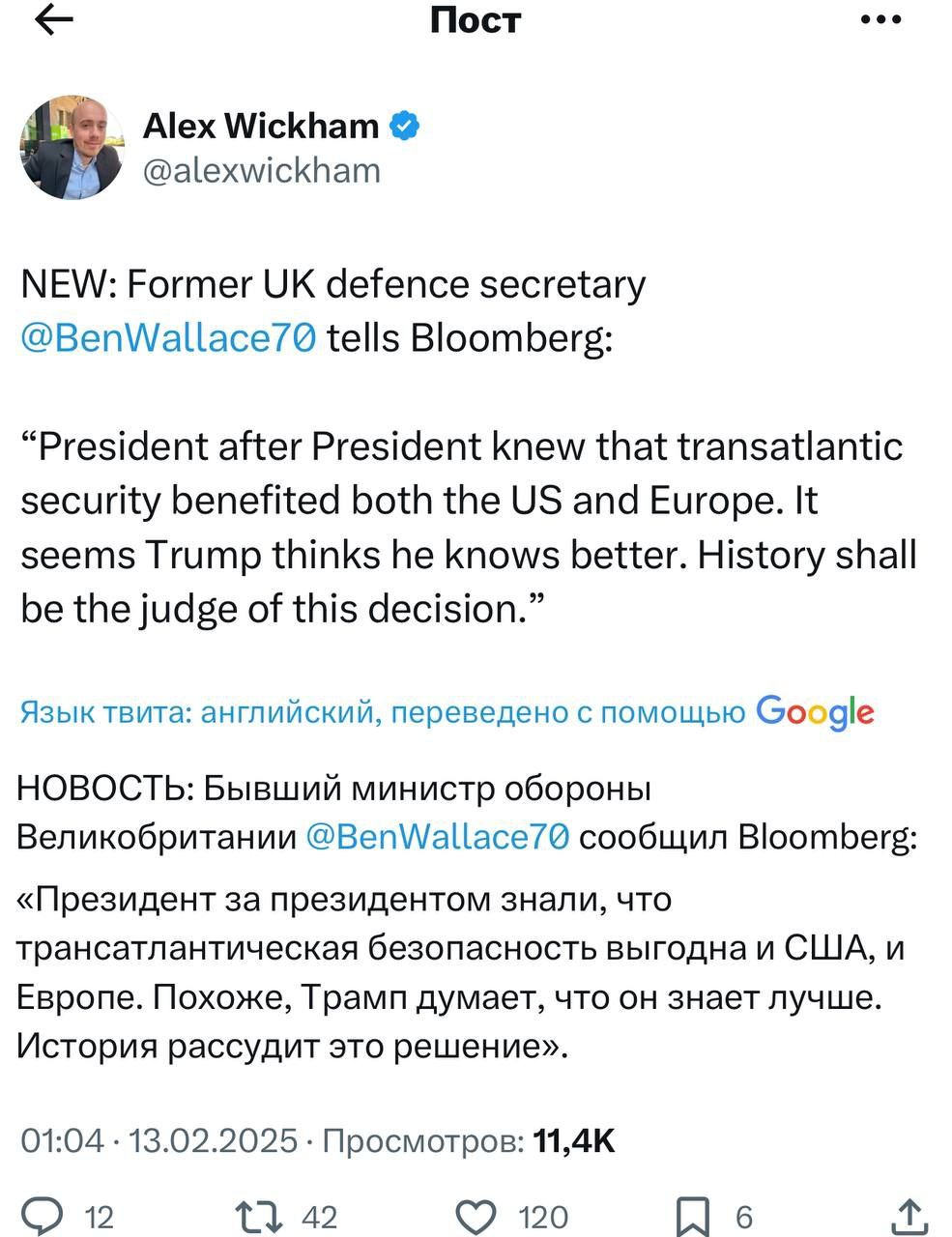The image size is (952, 1237).
Task: Tap the repost arrows icon
Action: (x=259, y=1215)
